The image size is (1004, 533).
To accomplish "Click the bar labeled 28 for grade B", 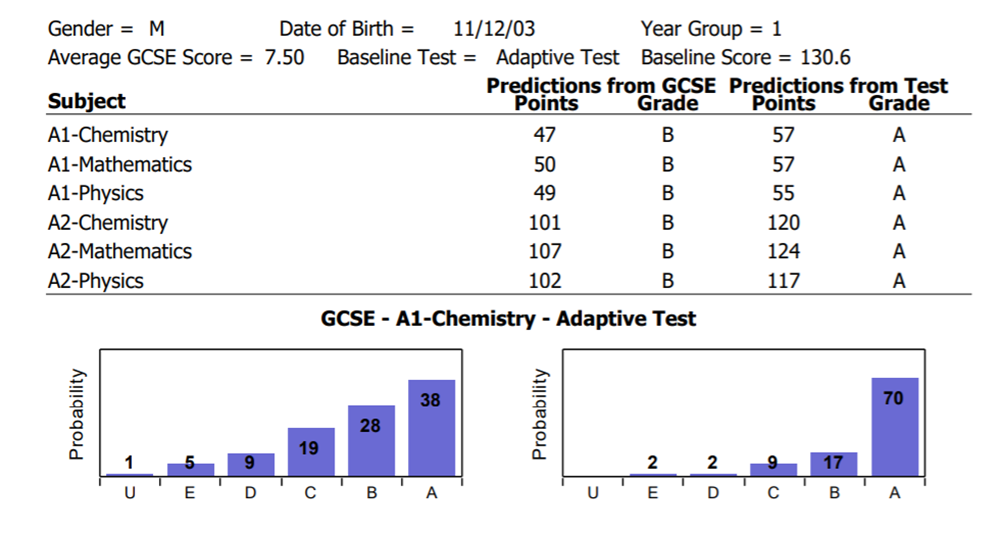I will click(371, 441).
